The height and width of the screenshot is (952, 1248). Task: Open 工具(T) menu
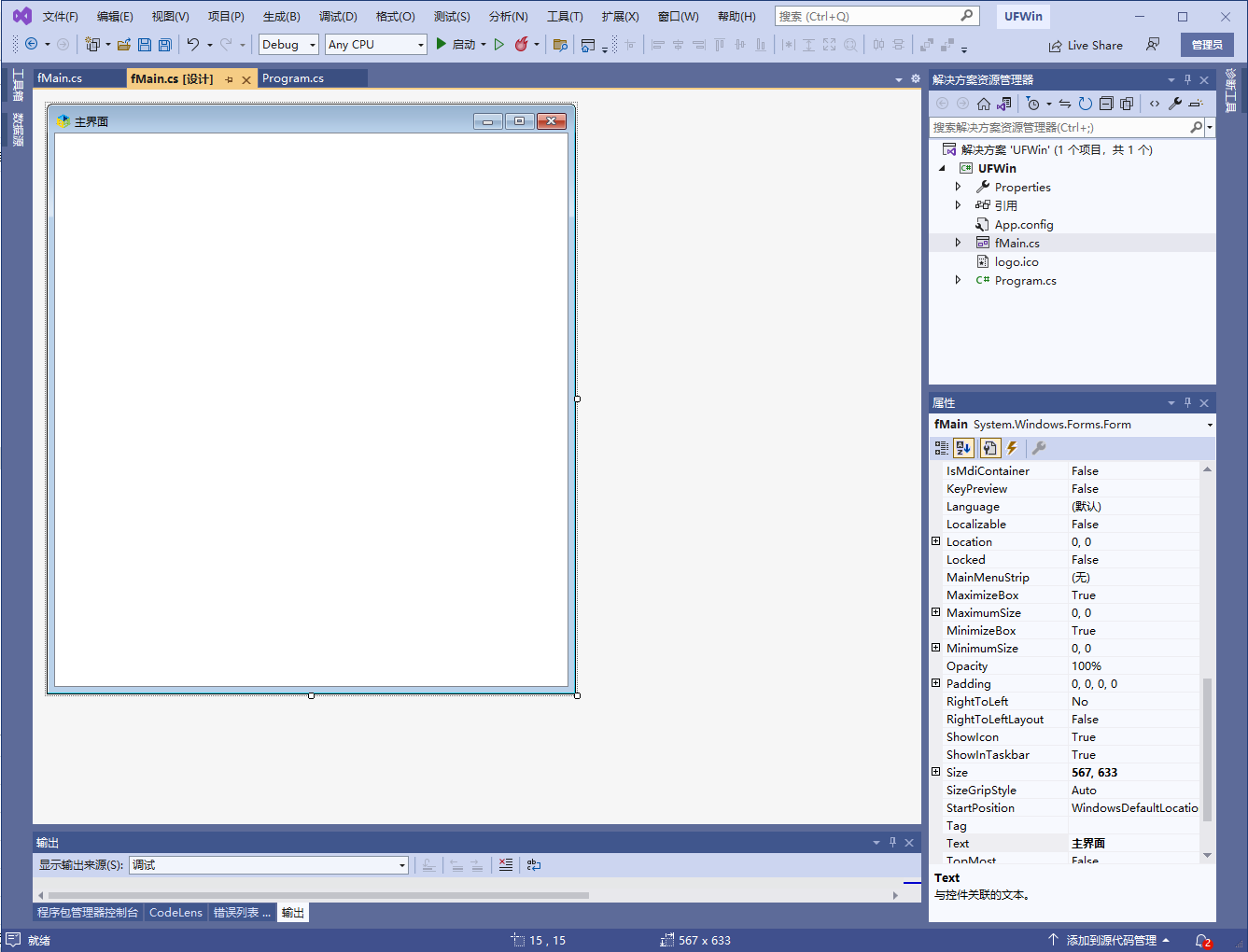point(565,16)
